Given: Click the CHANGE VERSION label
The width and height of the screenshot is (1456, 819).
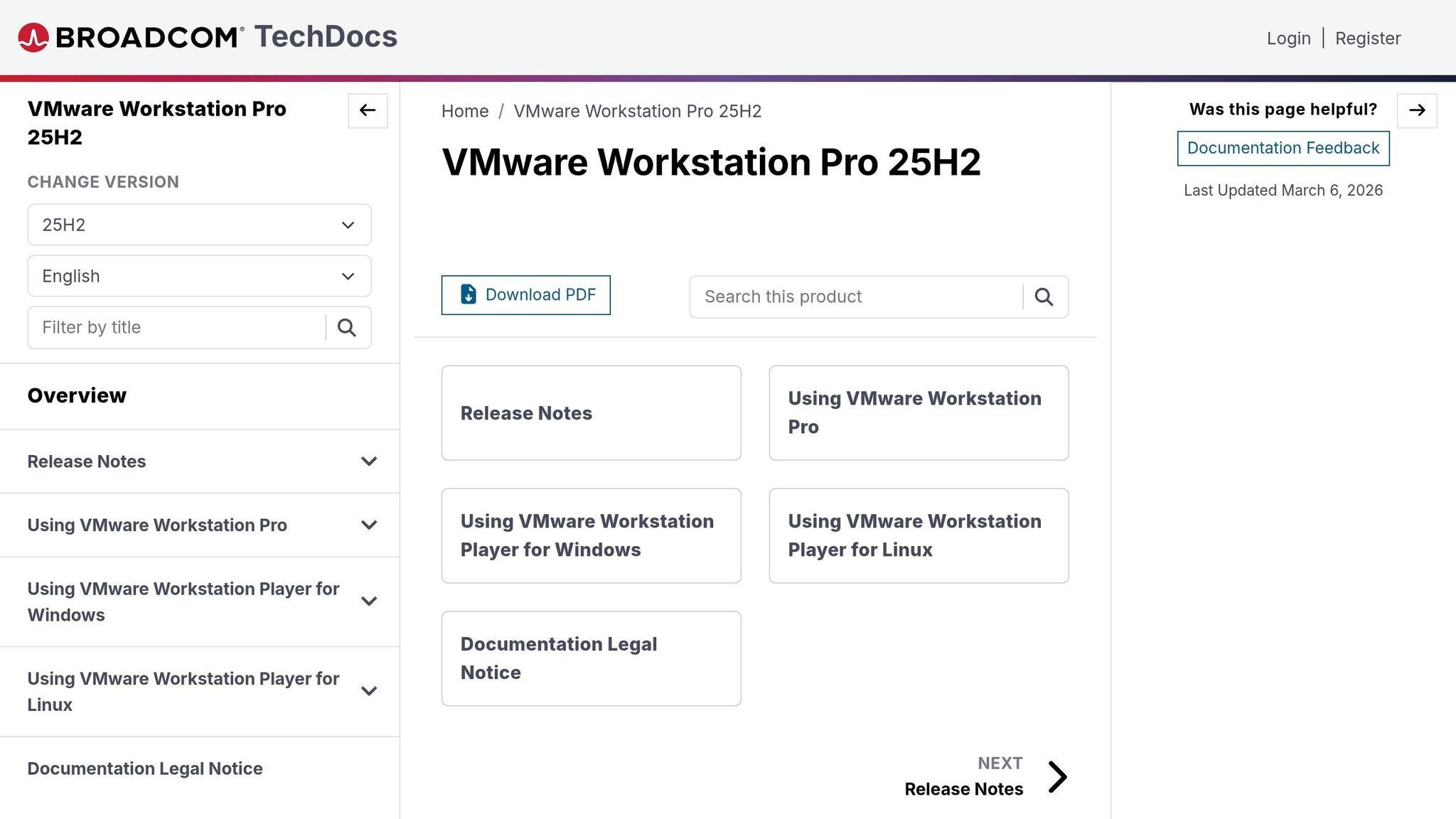Looking at the screenshot, I should coord(103,182).
